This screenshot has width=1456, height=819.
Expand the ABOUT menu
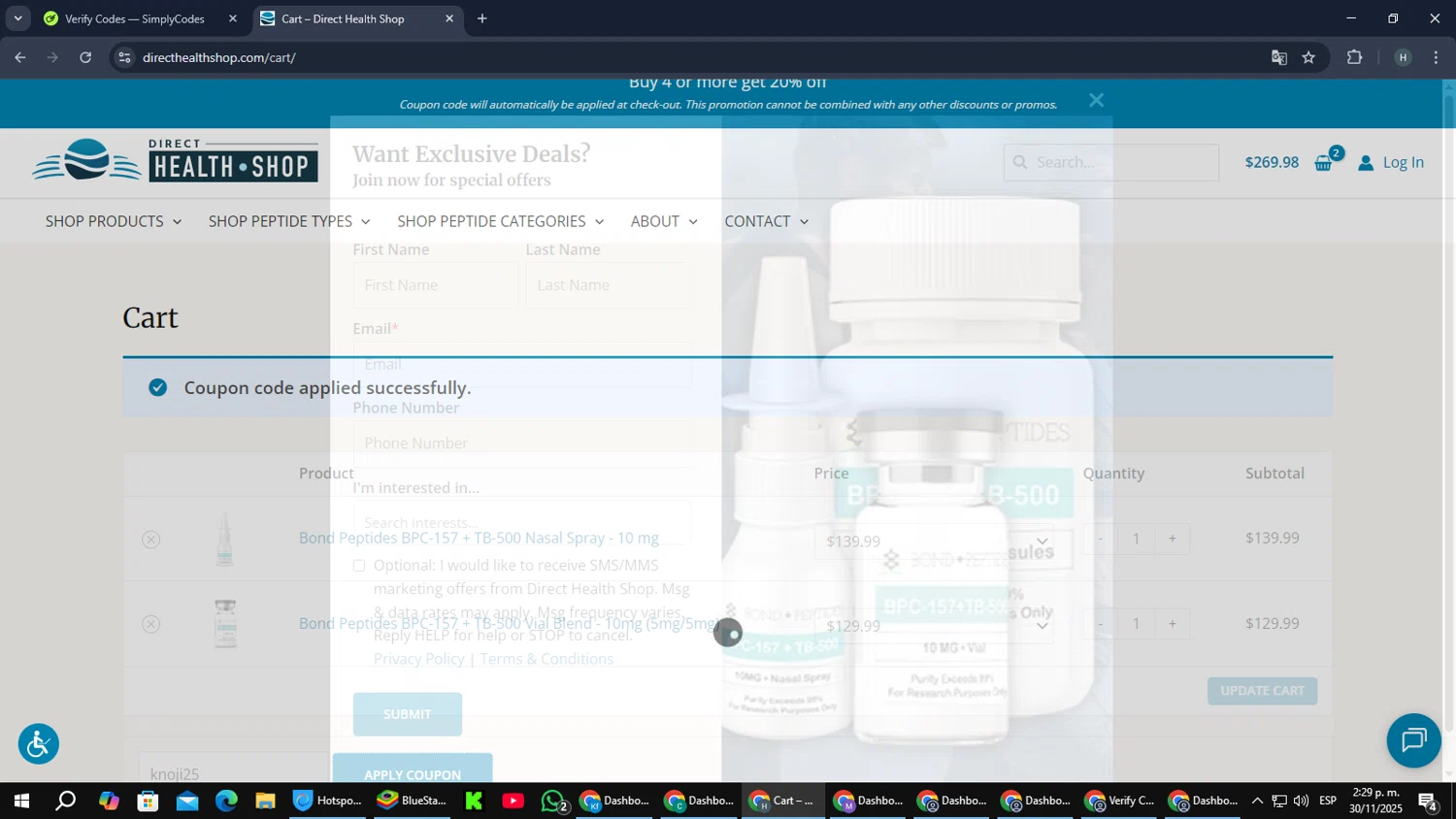[x=664, y=221]
